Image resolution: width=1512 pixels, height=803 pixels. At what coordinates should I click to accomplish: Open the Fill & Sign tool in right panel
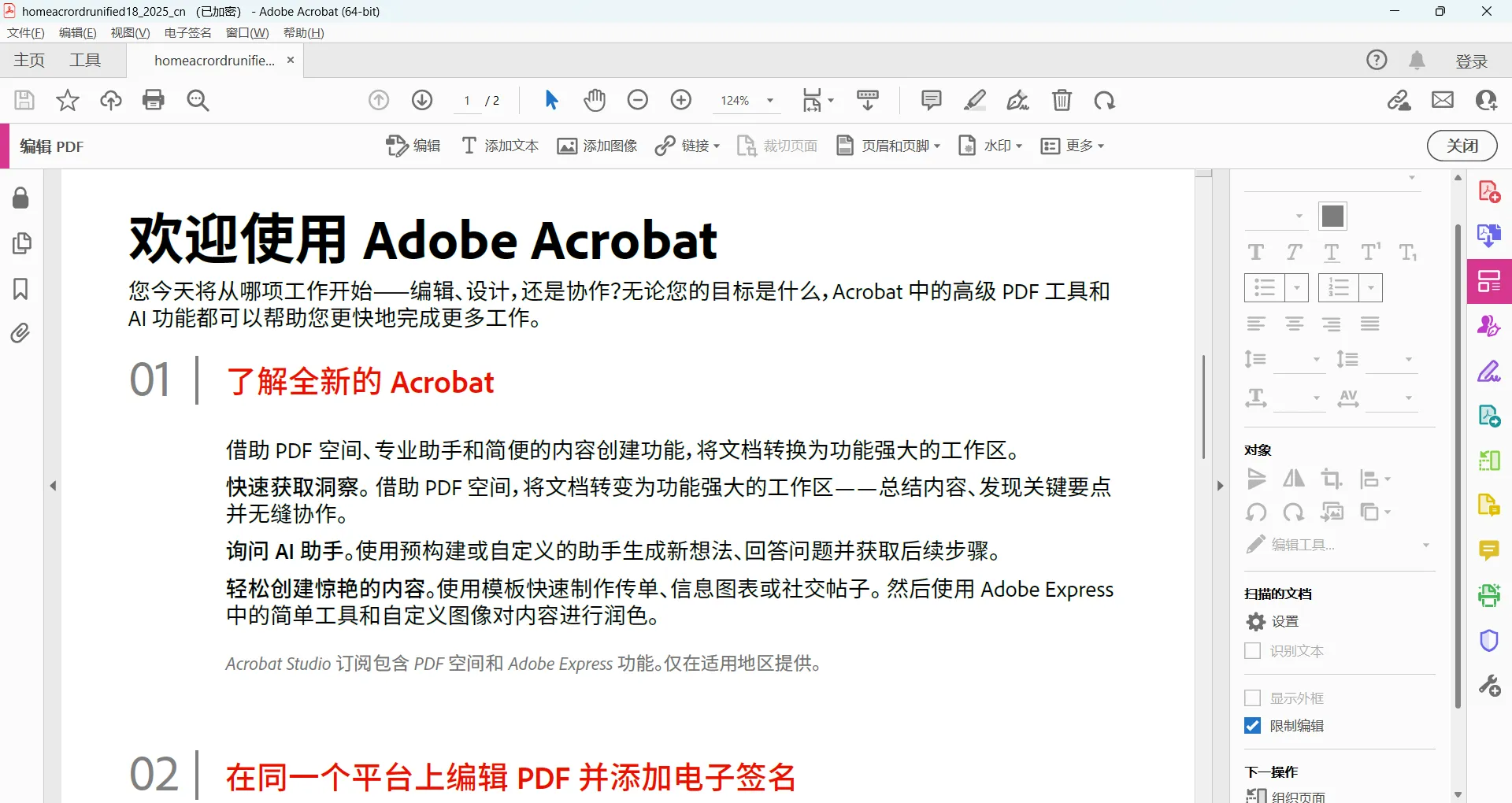point(1488,371)
